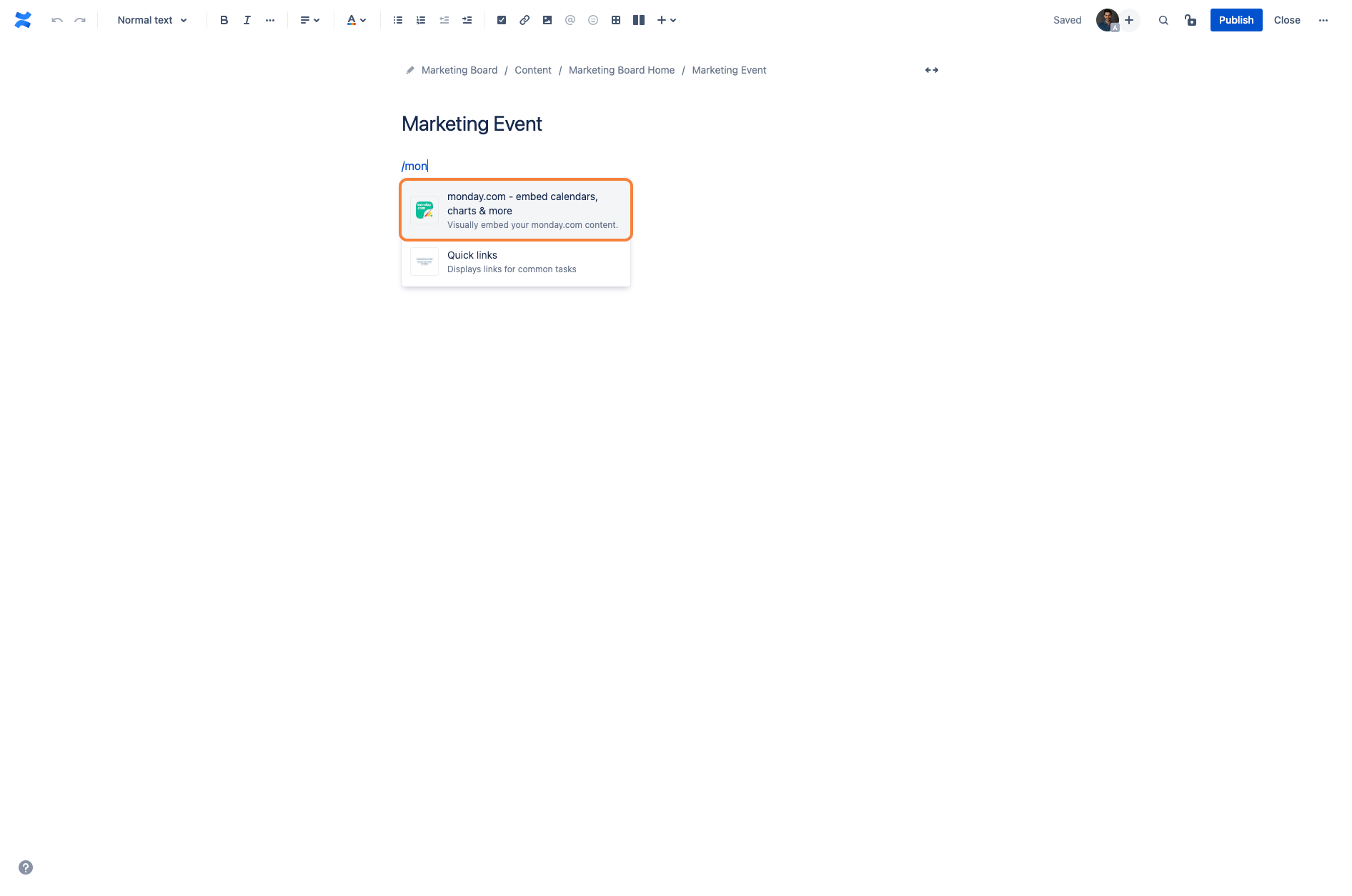Expand the insert plus dropdown
Image resolution: width=1352 pixels, height=896 pixels.
pyautogui.click(x=666, y=20)
